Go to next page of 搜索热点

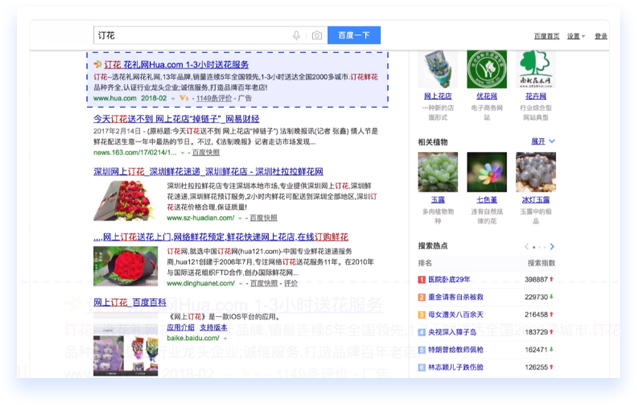point(551,247)
